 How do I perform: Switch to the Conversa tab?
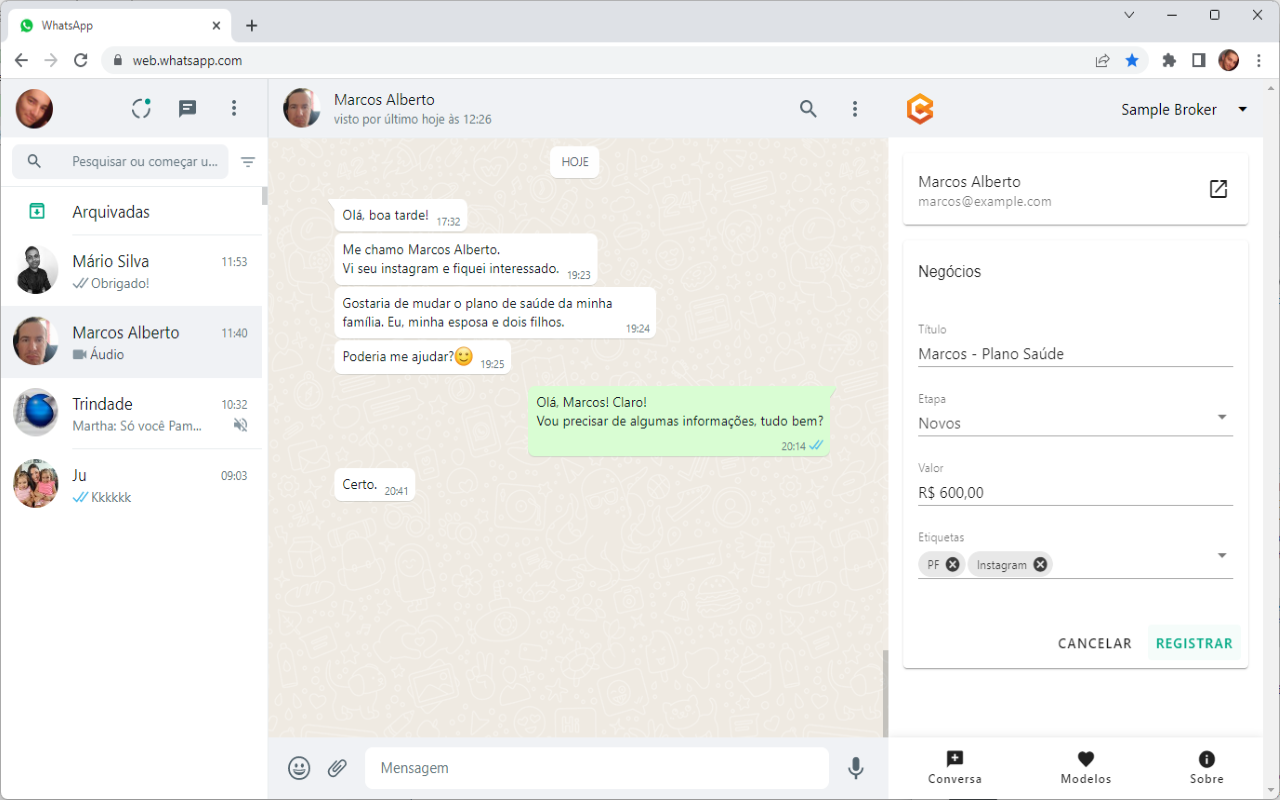(955, 767)
